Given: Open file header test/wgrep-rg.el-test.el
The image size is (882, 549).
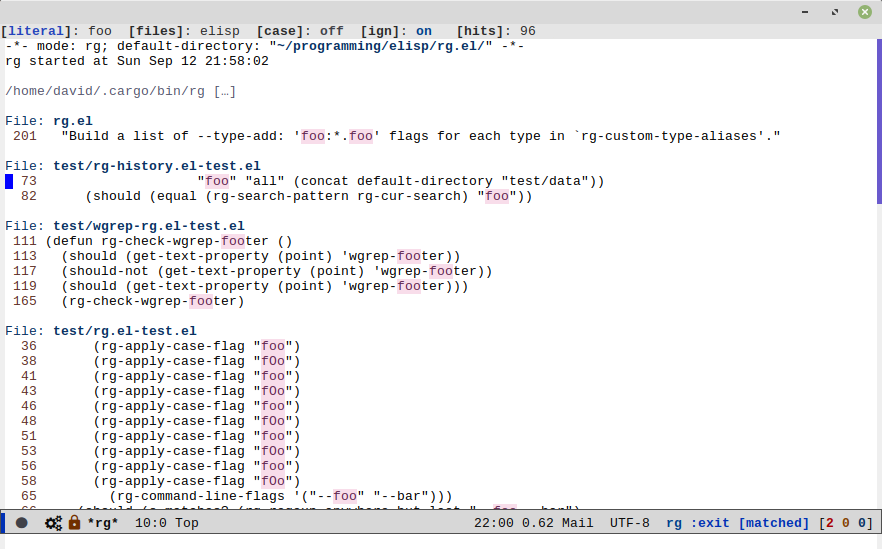Looking at the screenshot, I should coord(149,226).
